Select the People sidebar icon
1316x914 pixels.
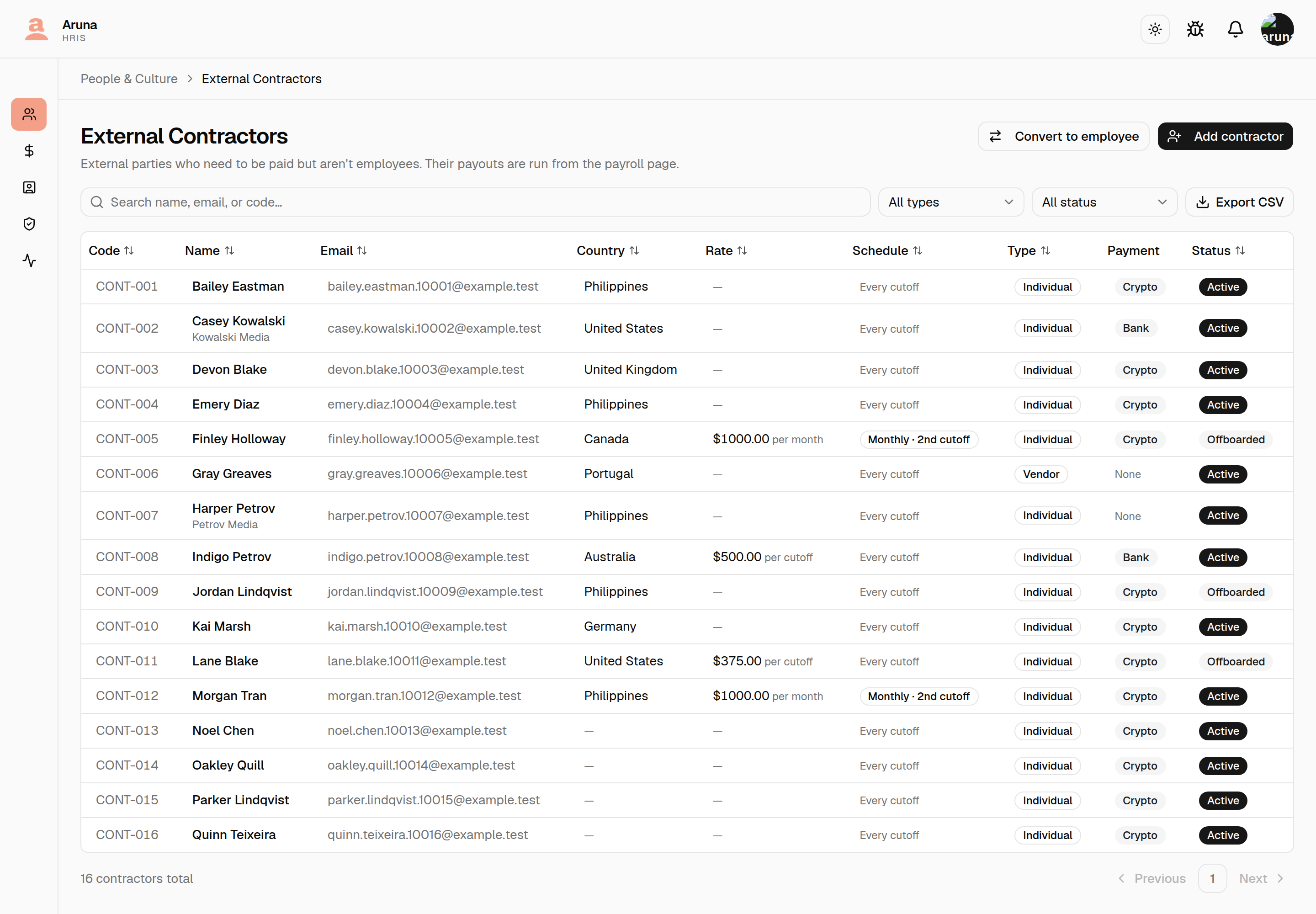[x=29, y=115]
